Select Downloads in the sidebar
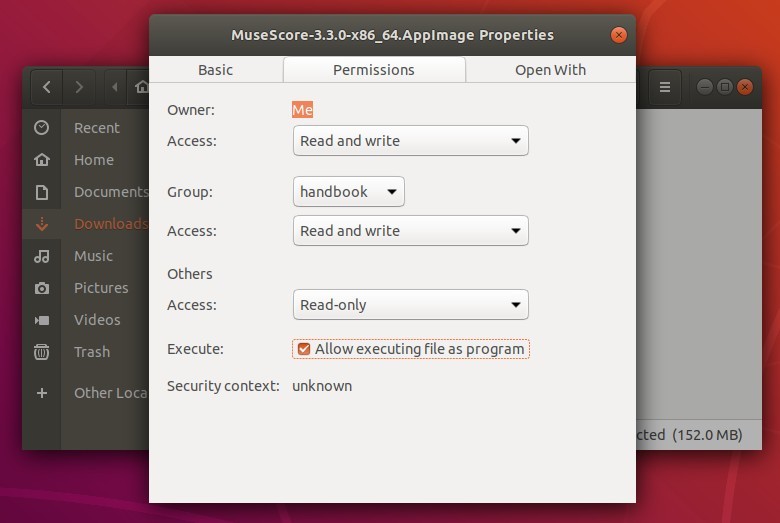Screen dimensions: 780x523 click(111, 224)
